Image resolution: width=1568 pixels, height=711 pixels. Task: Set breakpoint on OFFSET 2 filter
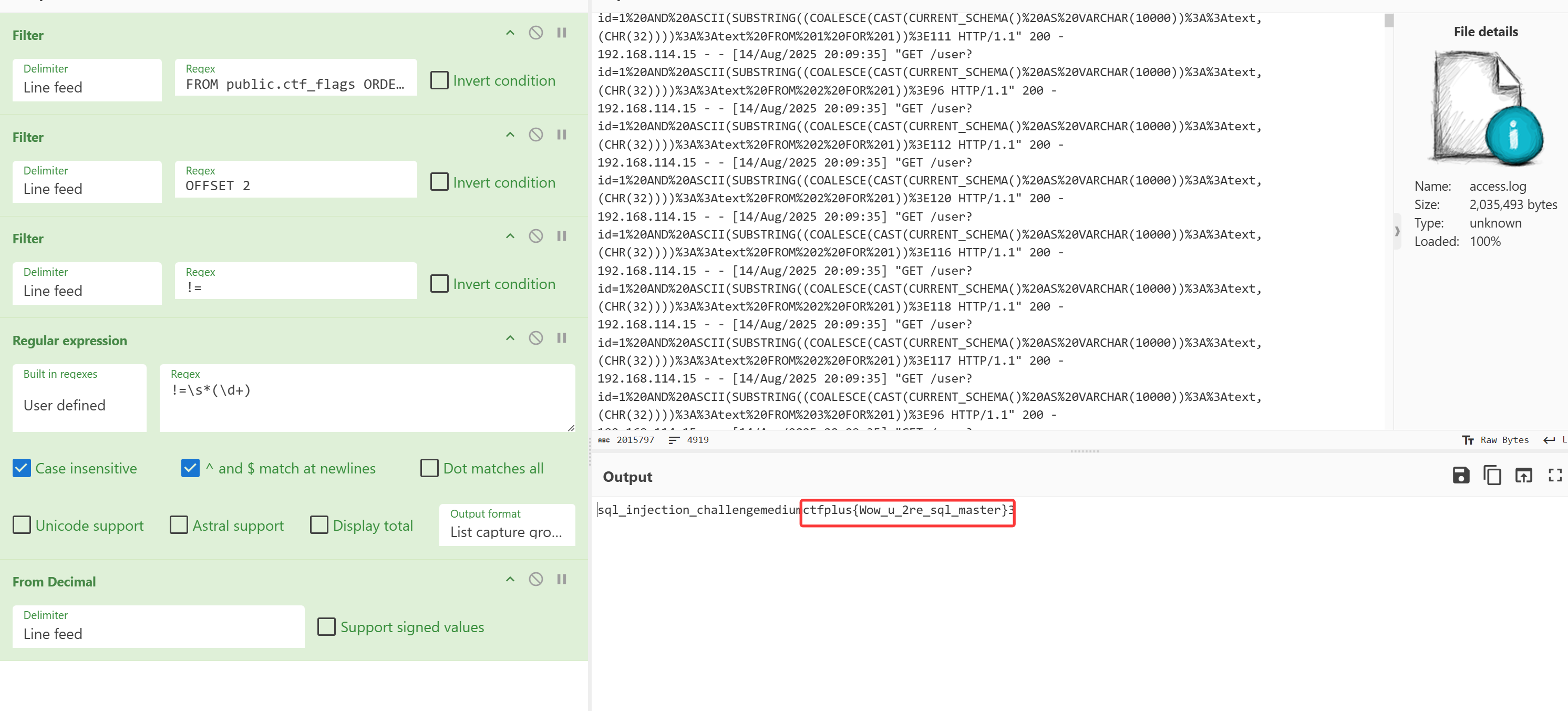click(x=561, y=135)
